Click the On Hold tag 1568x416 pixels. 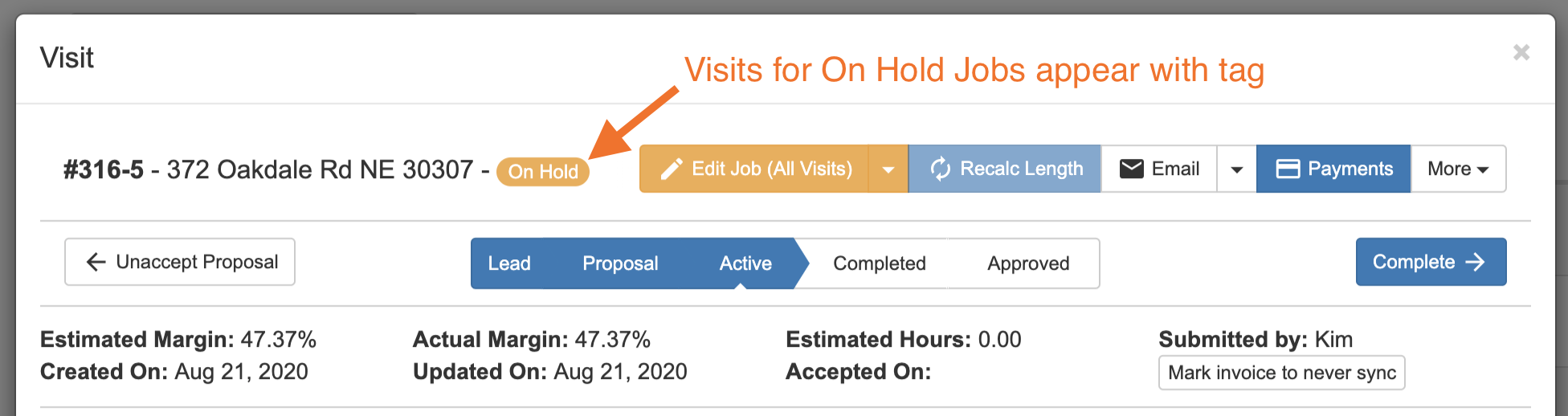pyautogui.click(x=543, y=172)
